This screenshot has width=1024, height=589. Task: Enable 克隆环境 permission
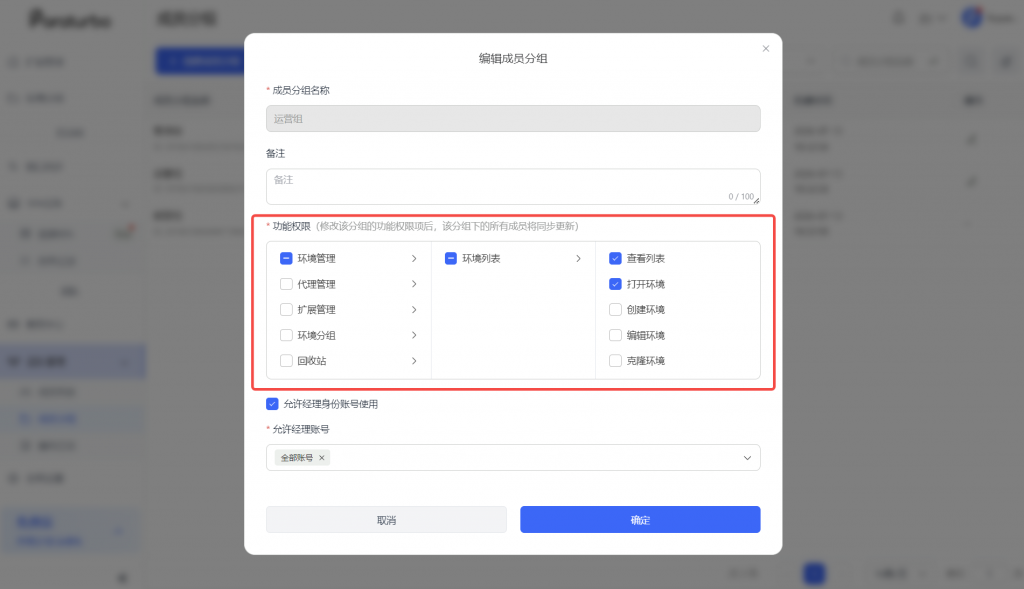(615, 360)
